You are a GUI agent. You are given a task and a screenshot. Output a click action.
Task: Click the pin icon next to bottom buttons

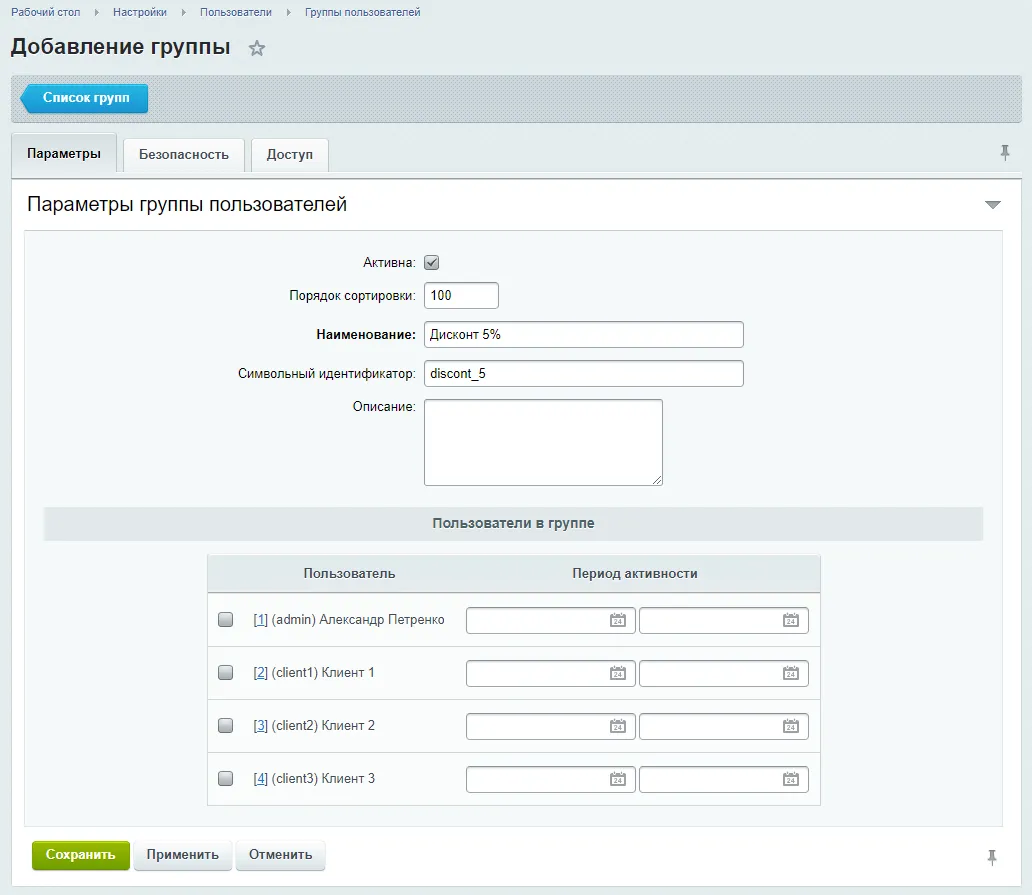click(x=992, y=856)
